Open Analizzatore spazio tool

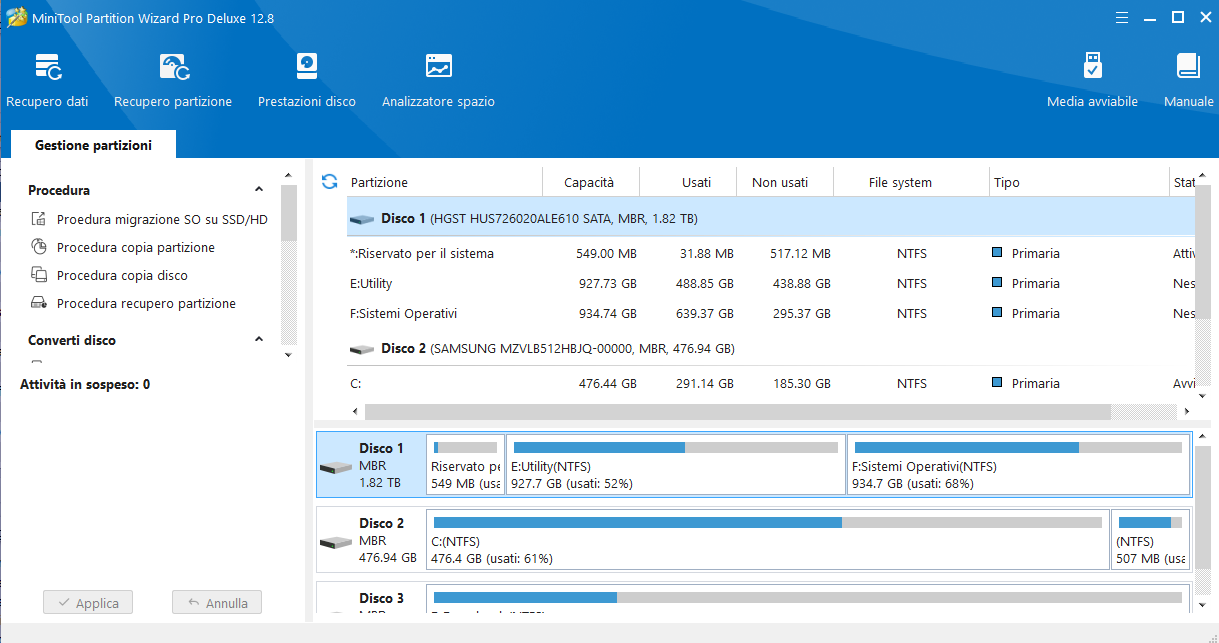click(x=438, y=81)
